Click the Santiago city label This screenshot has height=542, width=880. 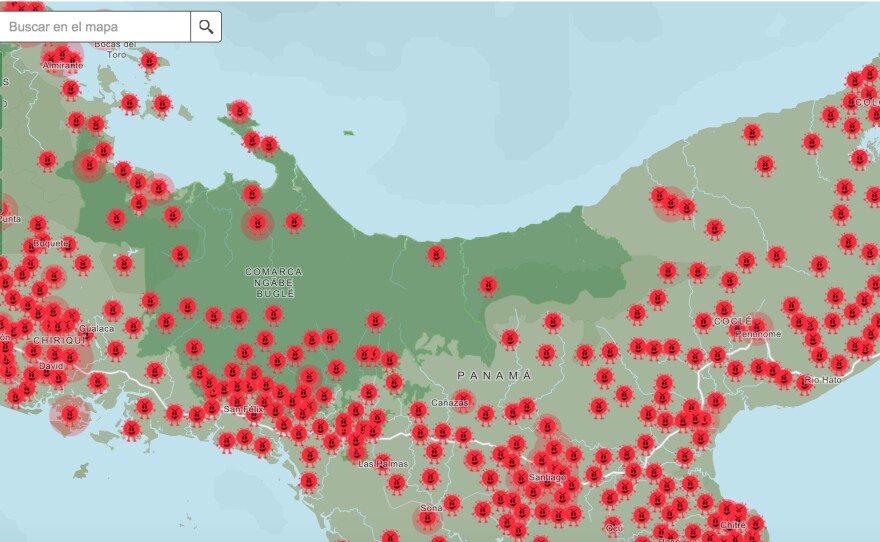click(x=547, y=478)
